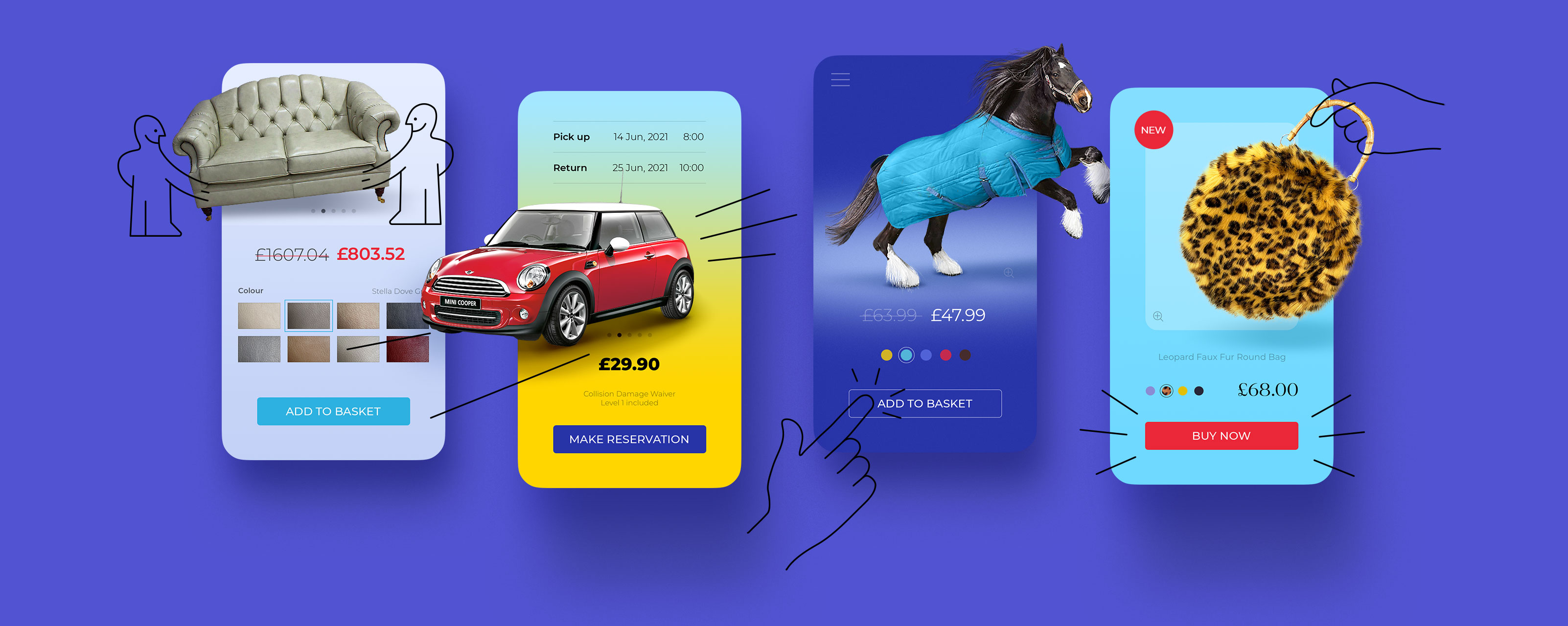Toggle the NEW badge on the bag card
The width and height of the screenshot is (1568, 626).
coord(1149,129)
